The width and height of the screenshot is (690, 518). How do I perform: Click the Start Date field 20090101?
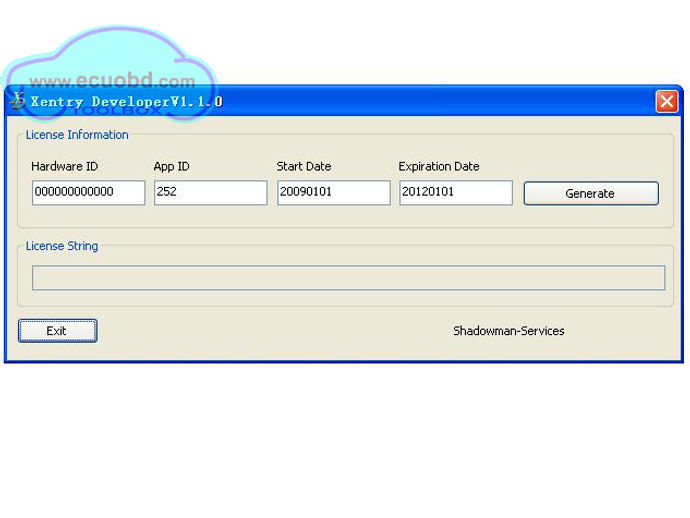point(334,192)
